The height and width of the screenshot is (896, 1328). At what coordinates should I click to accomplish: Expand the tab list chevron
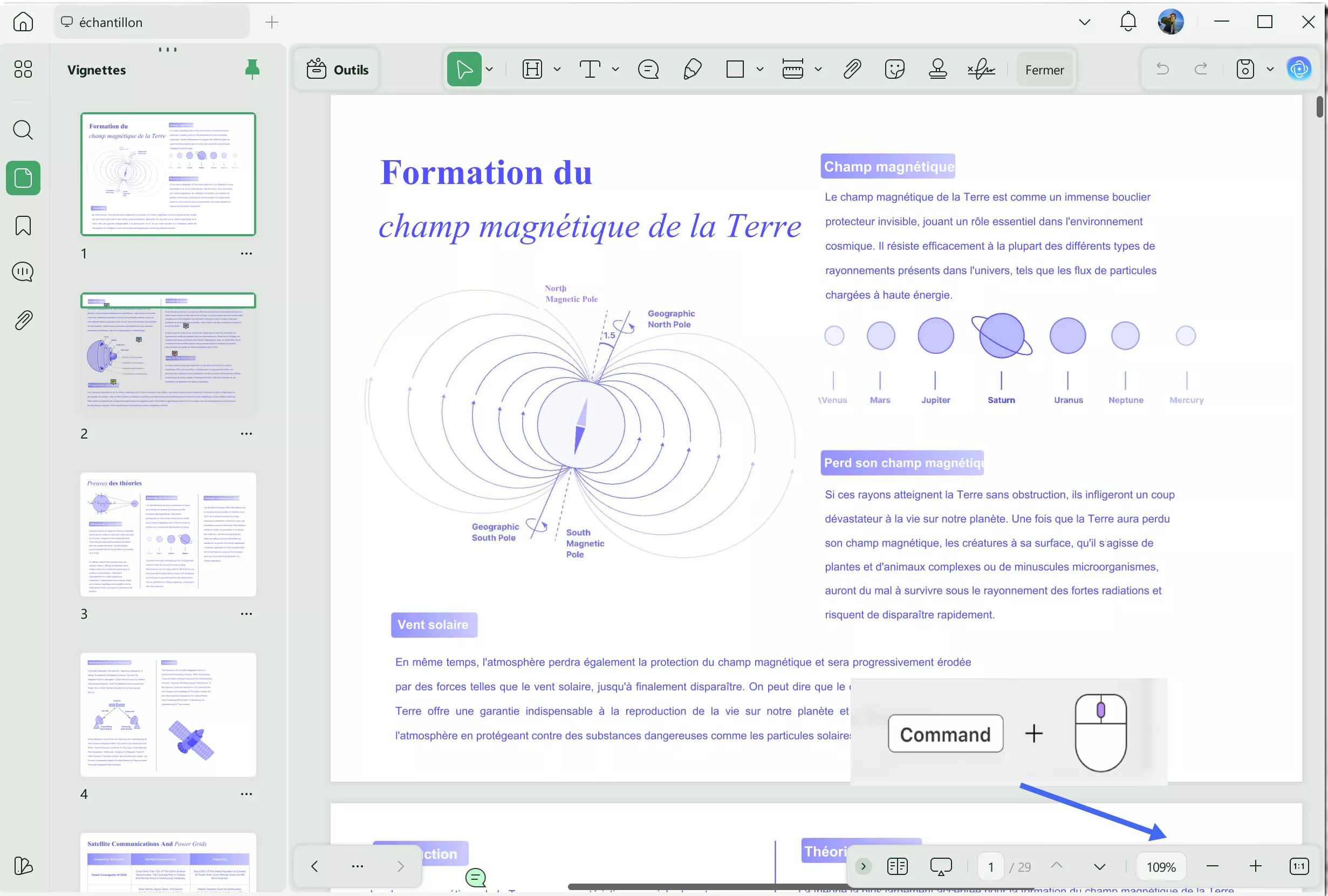coord(1085,22)
